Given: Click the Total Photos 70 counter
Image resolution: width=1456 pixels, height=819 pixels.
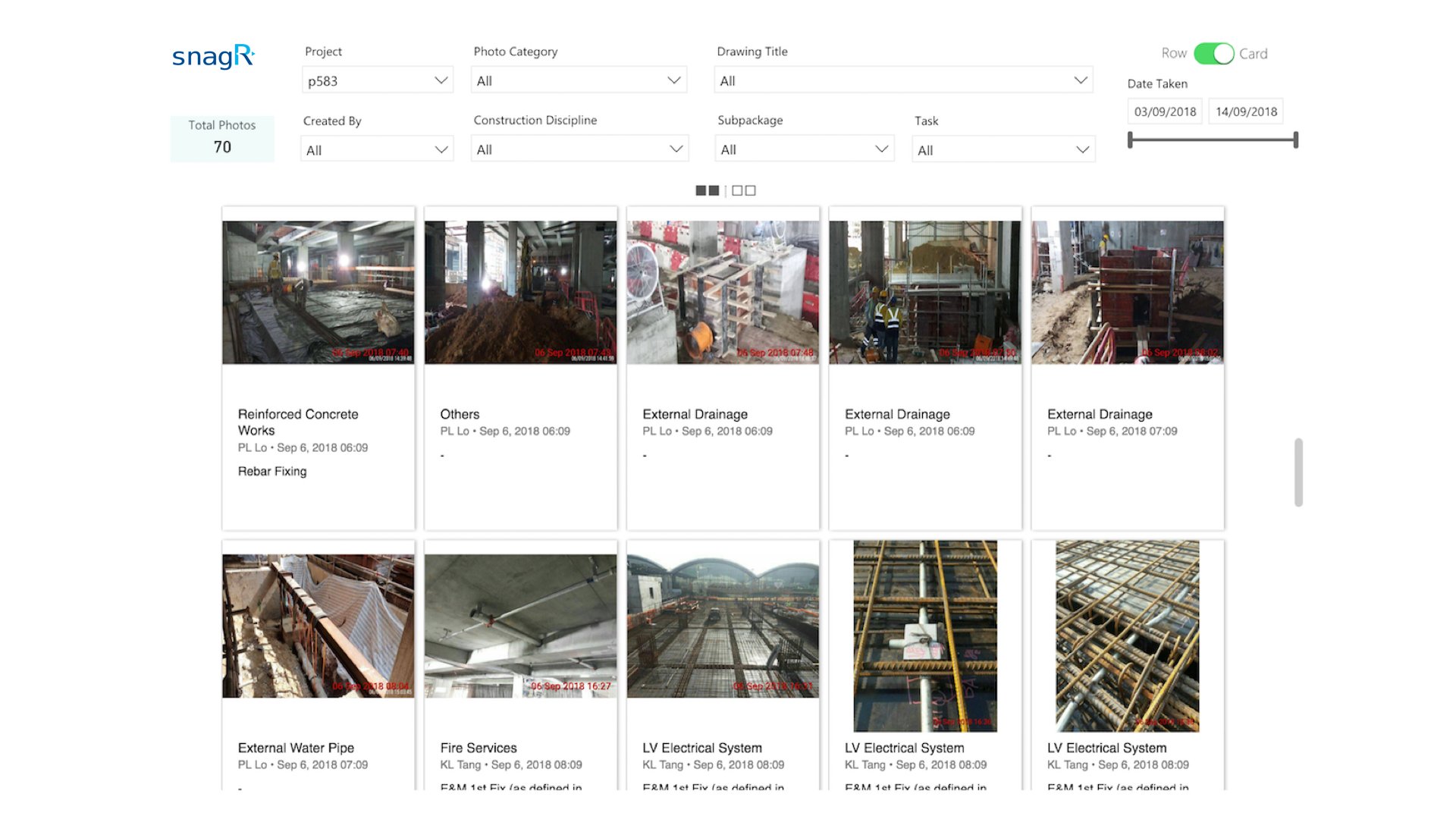Looking at the screenshot, I should pos(222,138).
